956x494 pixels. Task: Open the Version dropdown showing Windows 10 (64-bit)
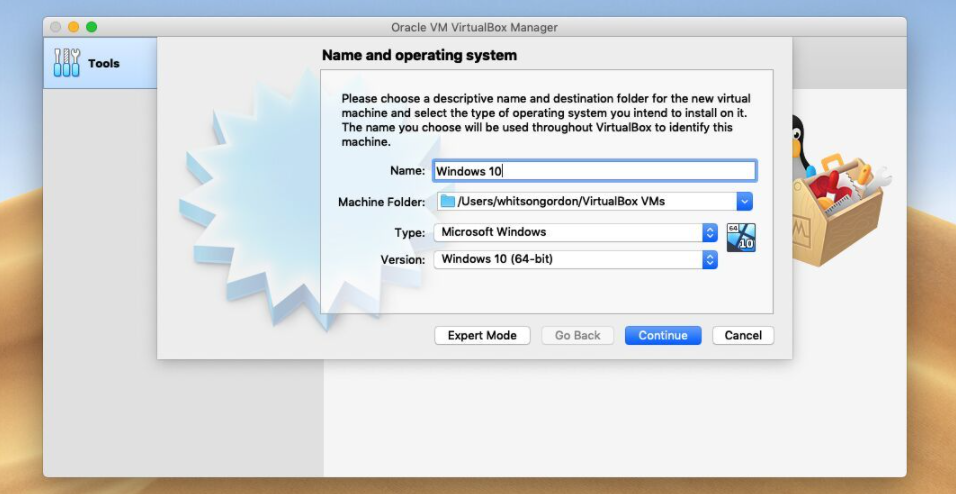(x=575, y=259)
